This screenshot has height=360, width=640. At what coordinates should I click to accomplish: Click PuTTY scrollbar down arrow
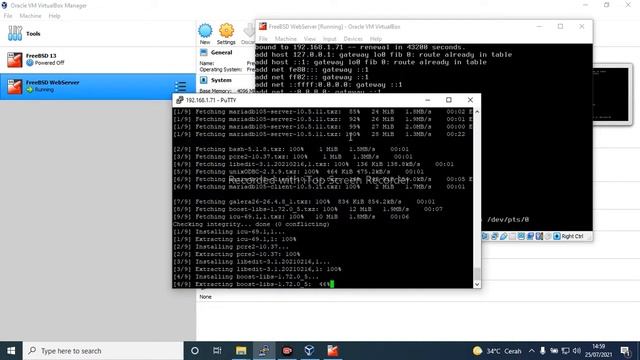tap(477, 284)
